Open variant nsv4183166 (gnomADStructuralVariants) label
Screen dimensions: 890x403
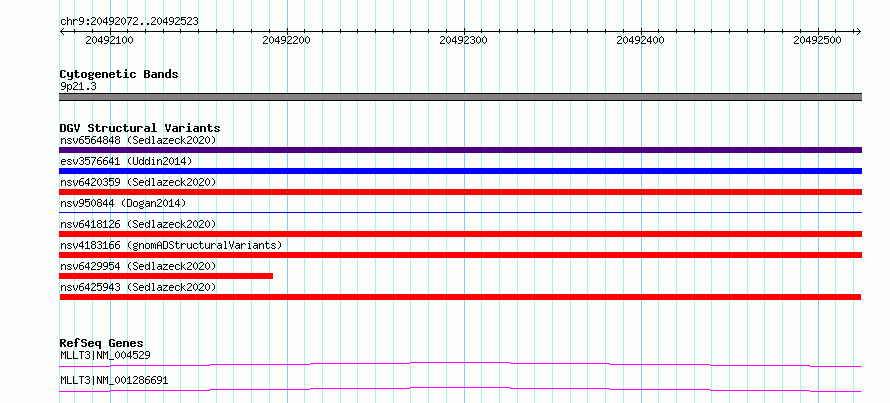(171, 245)
